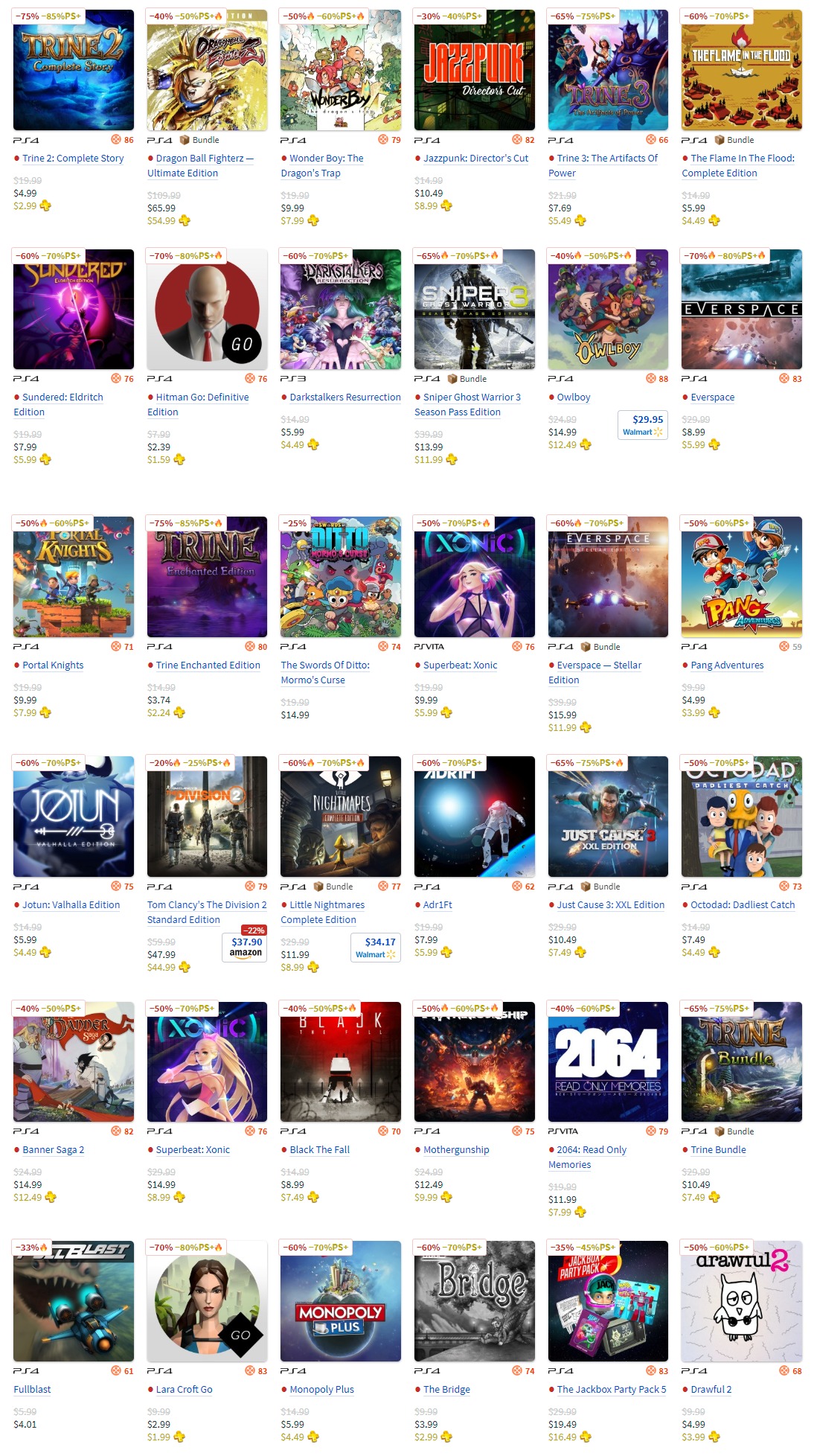The width and height of the screenshot is (814, 1456).
Task: Click PS Plus icon next to Jazzpunk $8.99 price
Action: pyautogui.click(x=446, y=206)
